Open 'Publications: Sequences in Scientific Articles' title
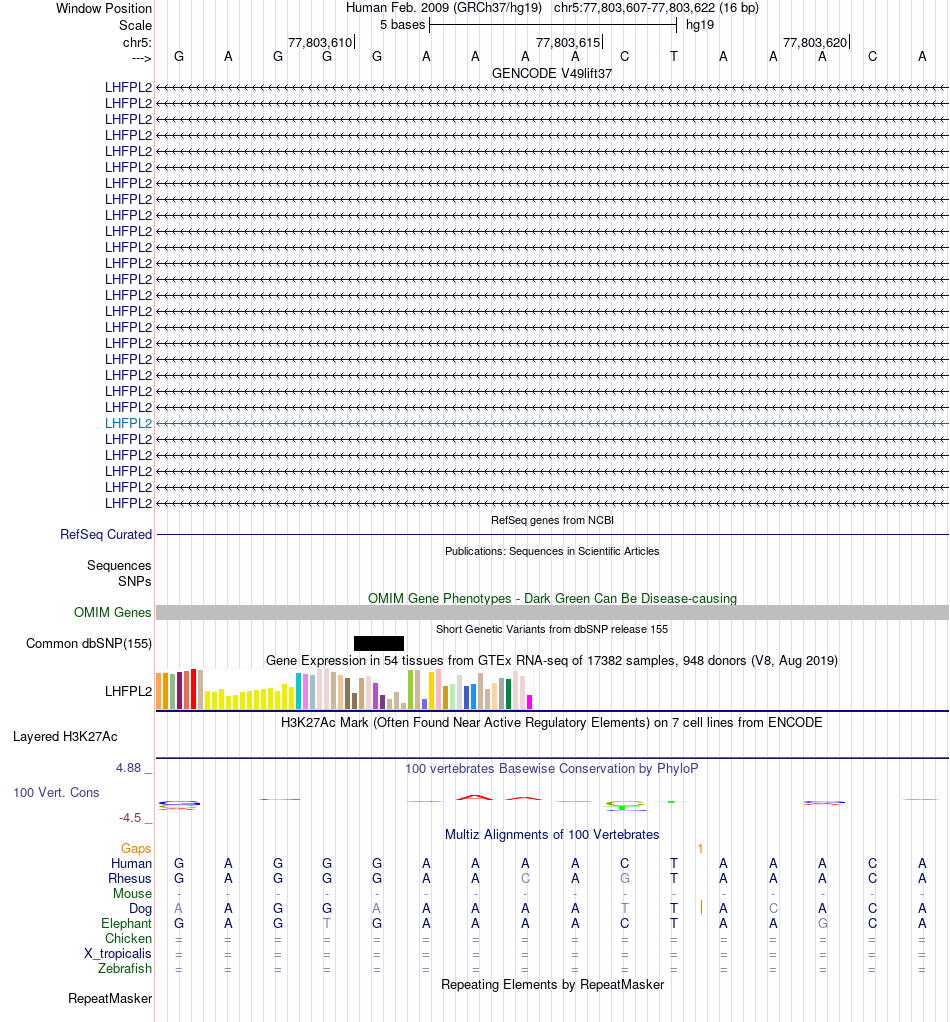 pyautogui.click(x=552, y=551)
